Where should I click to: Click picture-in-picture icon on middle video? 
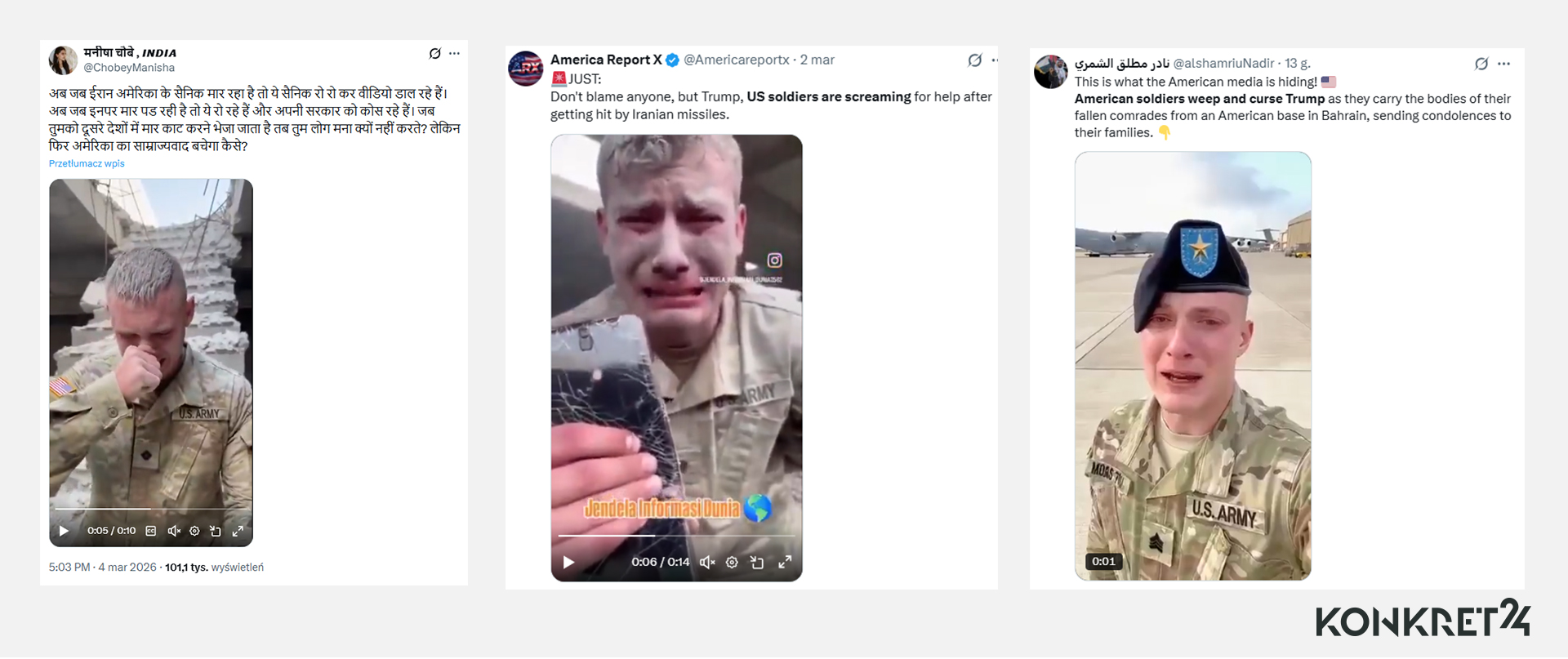click(757, 563)
